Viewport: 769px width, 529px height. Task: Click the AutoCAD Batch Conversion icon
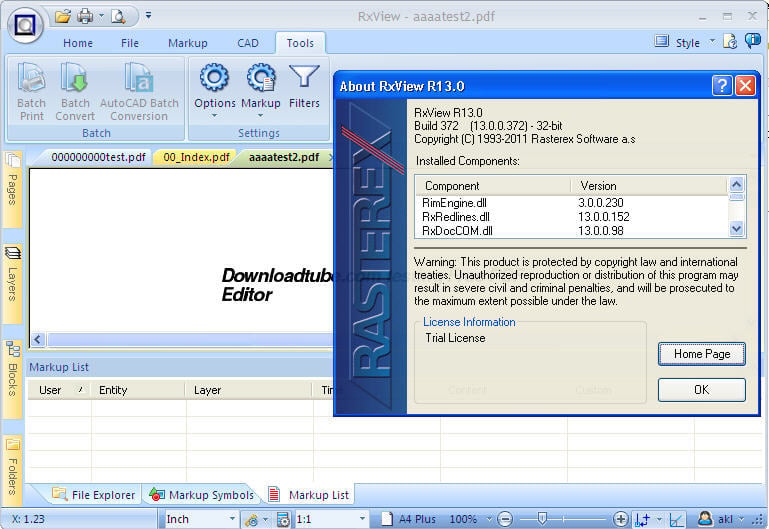tap(139, 78)
